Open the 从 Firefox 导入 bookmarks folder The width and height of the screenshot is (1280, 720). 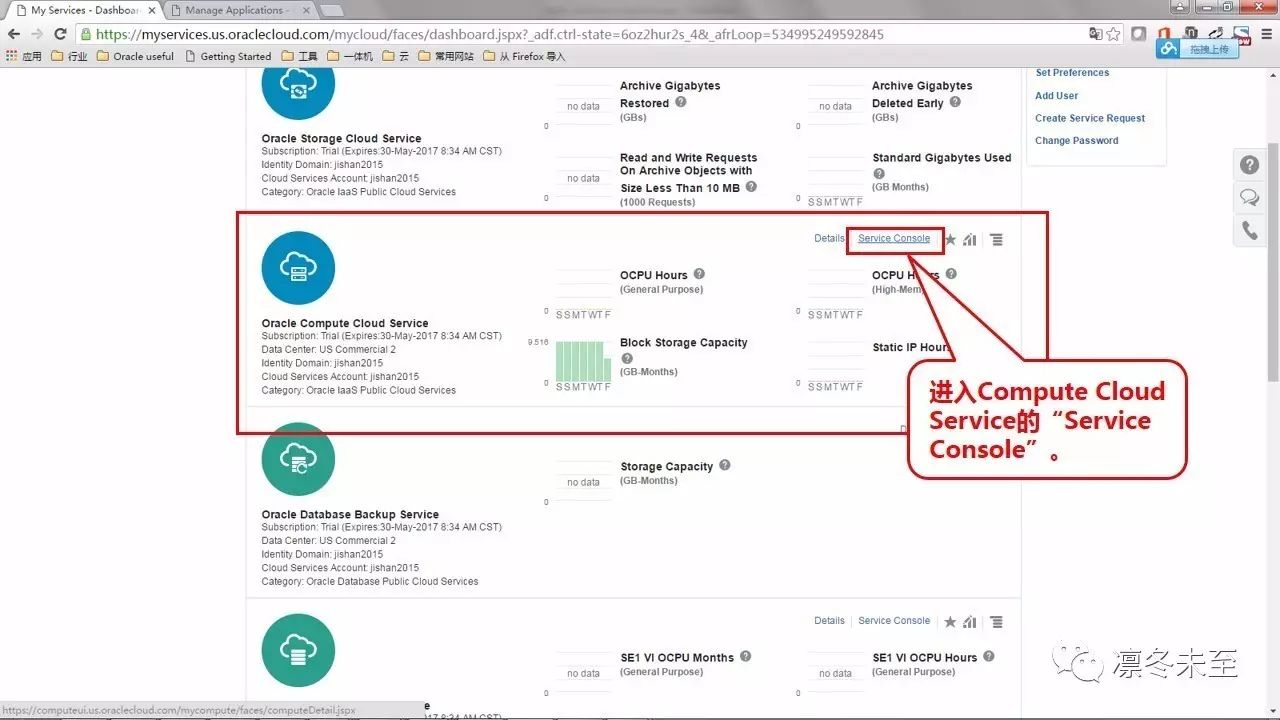(x=524, y=56)
